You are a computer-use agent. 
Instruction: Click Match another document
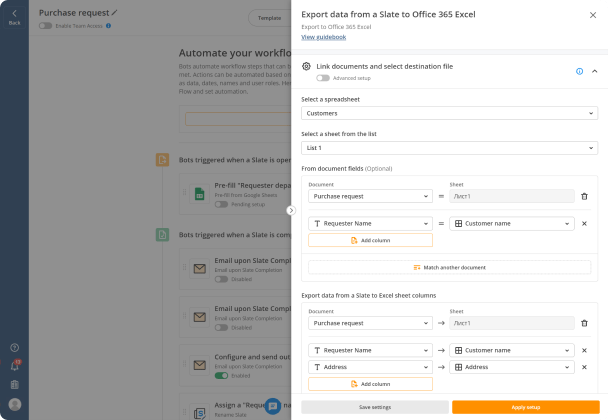click(449, 268)
